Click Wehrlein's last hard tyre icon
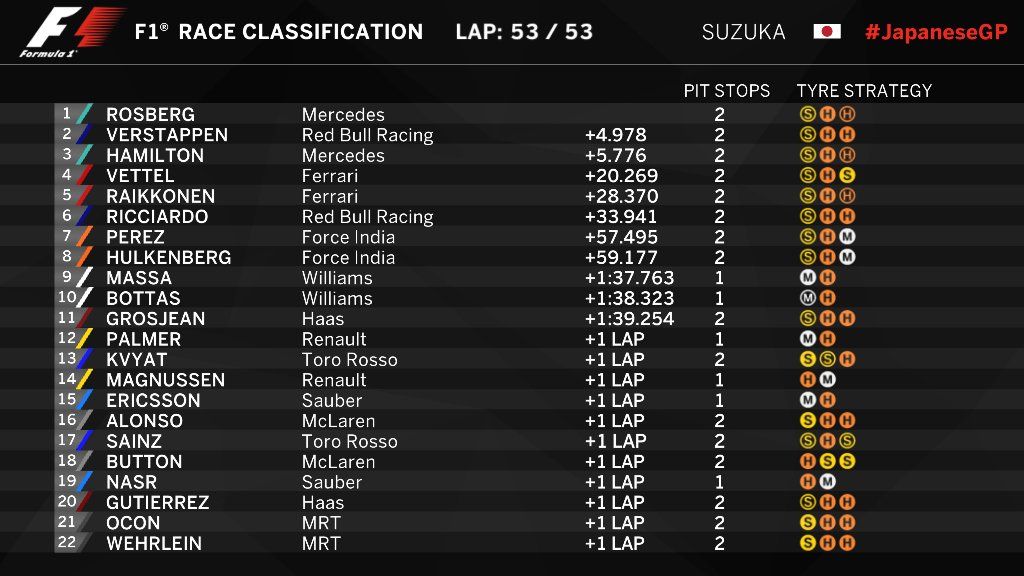 pyautogui.click(x=847, y=543)
